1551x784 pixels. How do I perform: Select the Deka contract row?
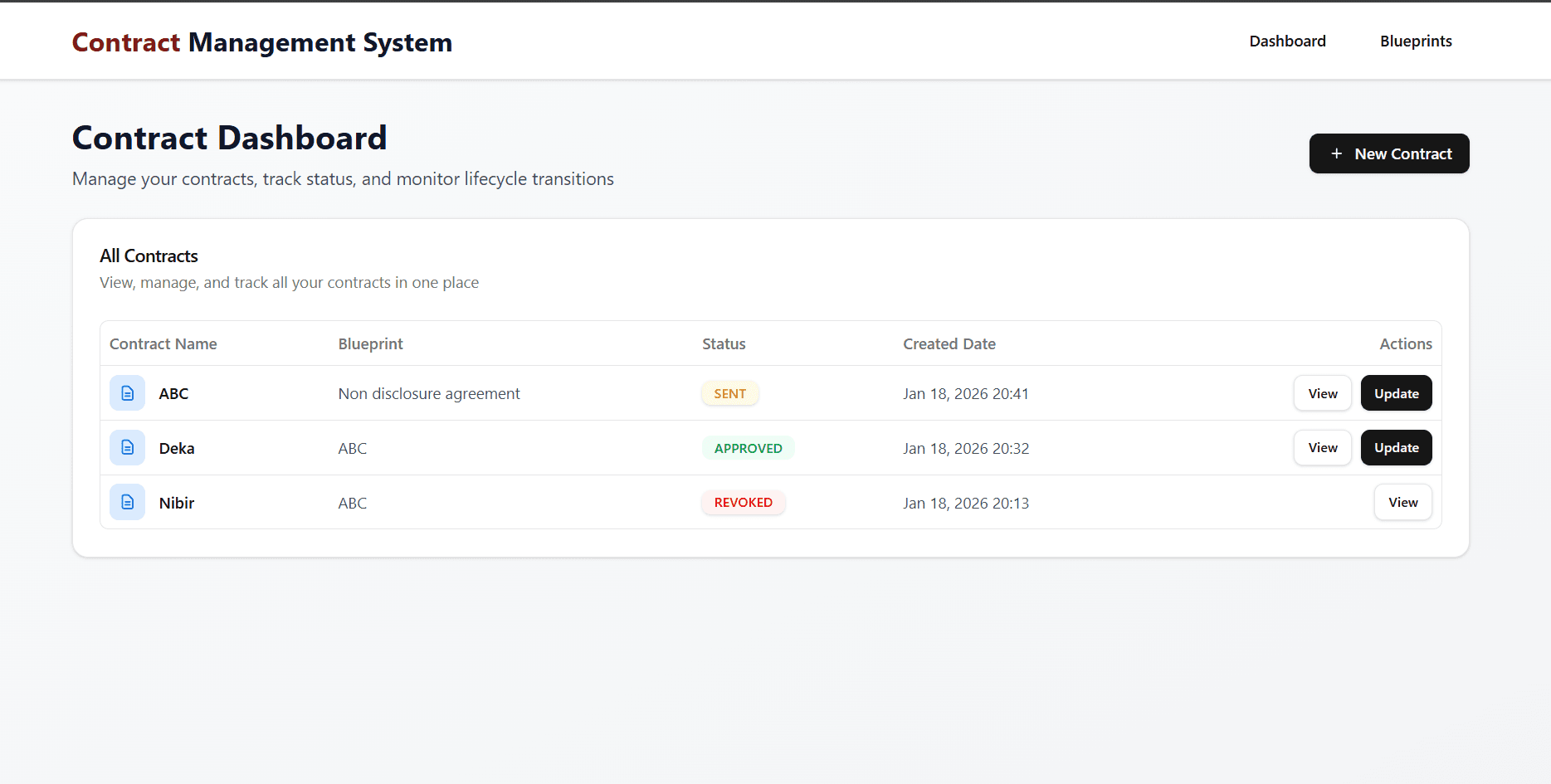click(x=581, y=447)
